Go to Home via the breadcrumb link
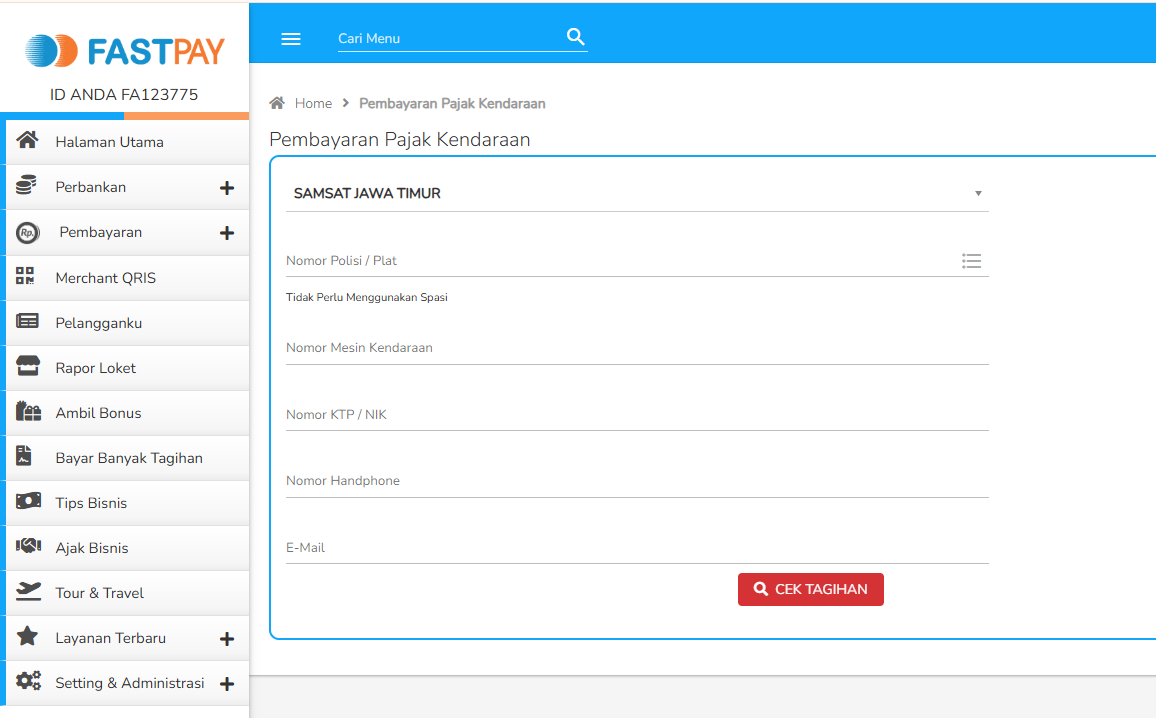1156x718 pixels. point(313,103)
